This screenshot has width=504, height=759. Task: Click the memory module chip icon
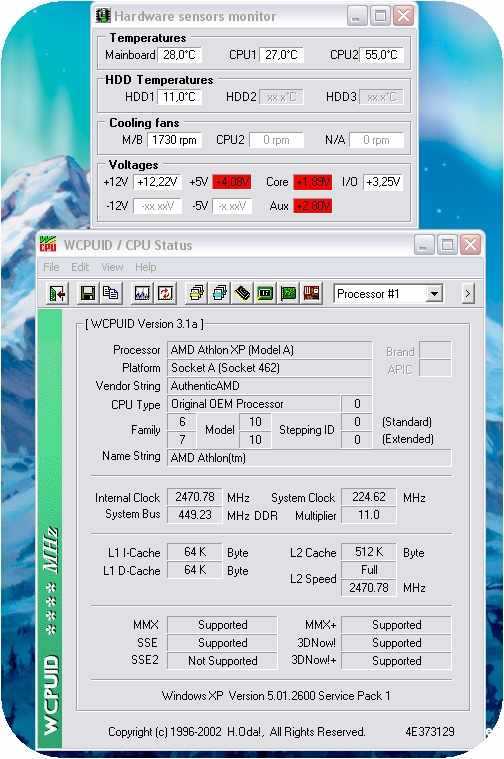[243, 293]
